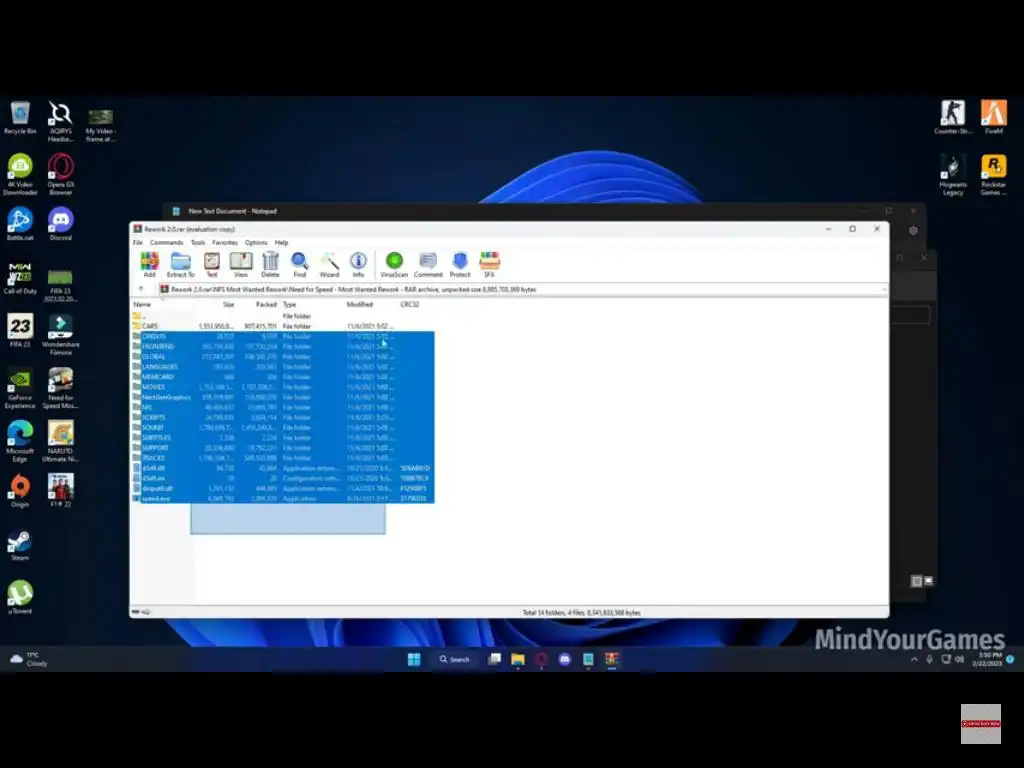Open the Discord desktop shortcut

pos(61,225)
